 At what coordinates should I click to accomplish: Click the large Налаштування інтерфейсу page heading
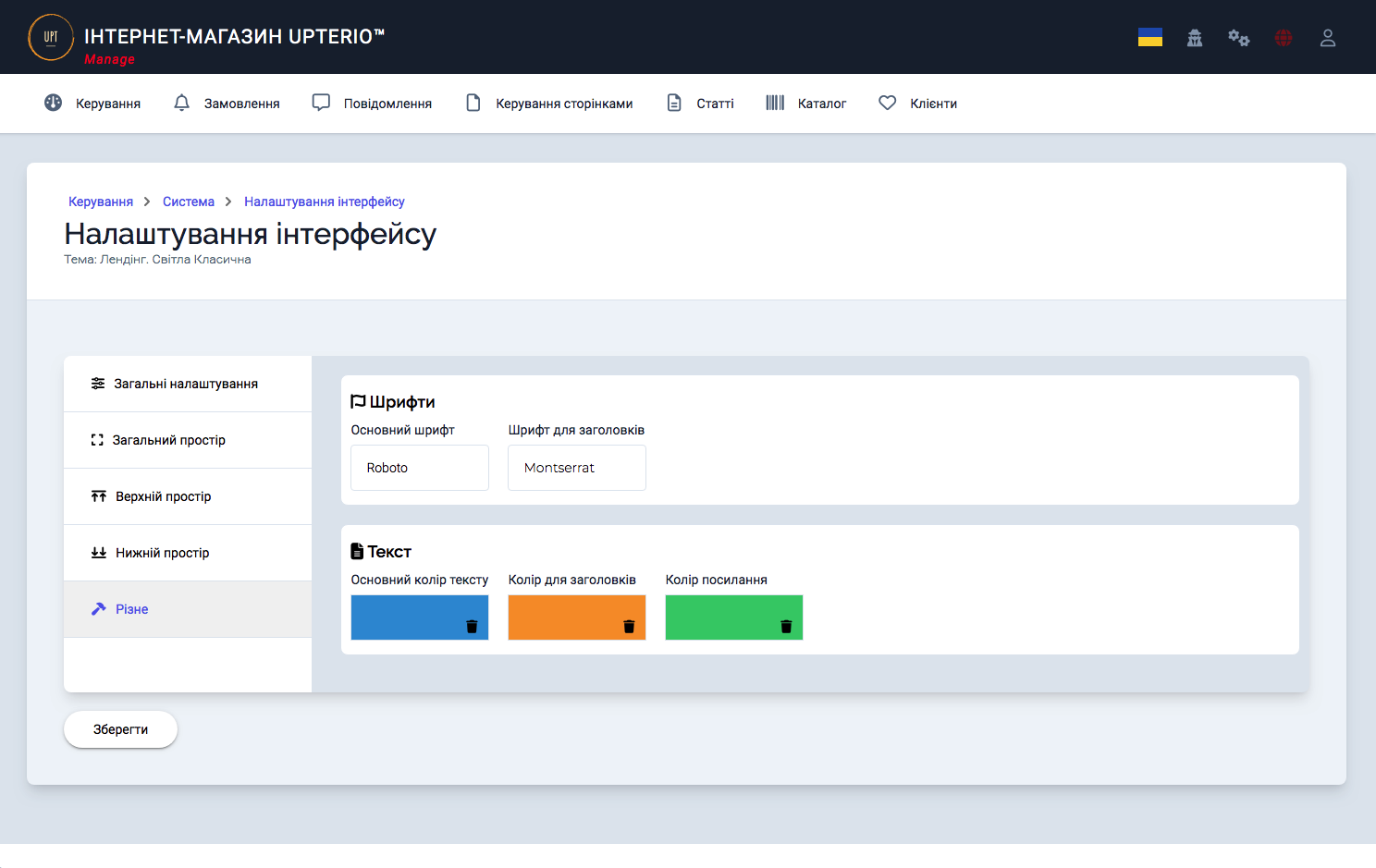click(x=250, y=234)
